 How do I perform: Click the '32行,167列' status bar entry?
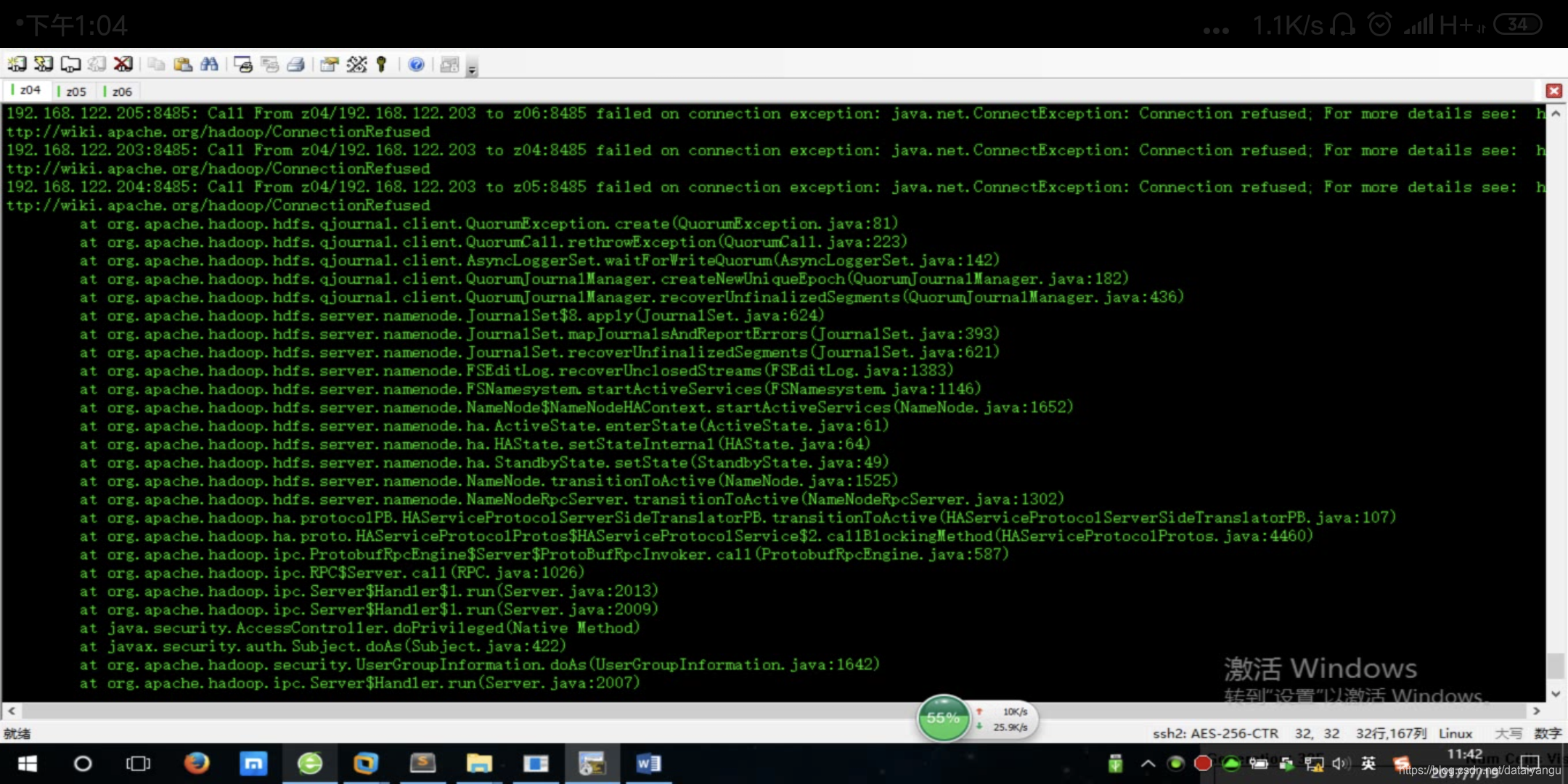click(x=1391, y=733)
